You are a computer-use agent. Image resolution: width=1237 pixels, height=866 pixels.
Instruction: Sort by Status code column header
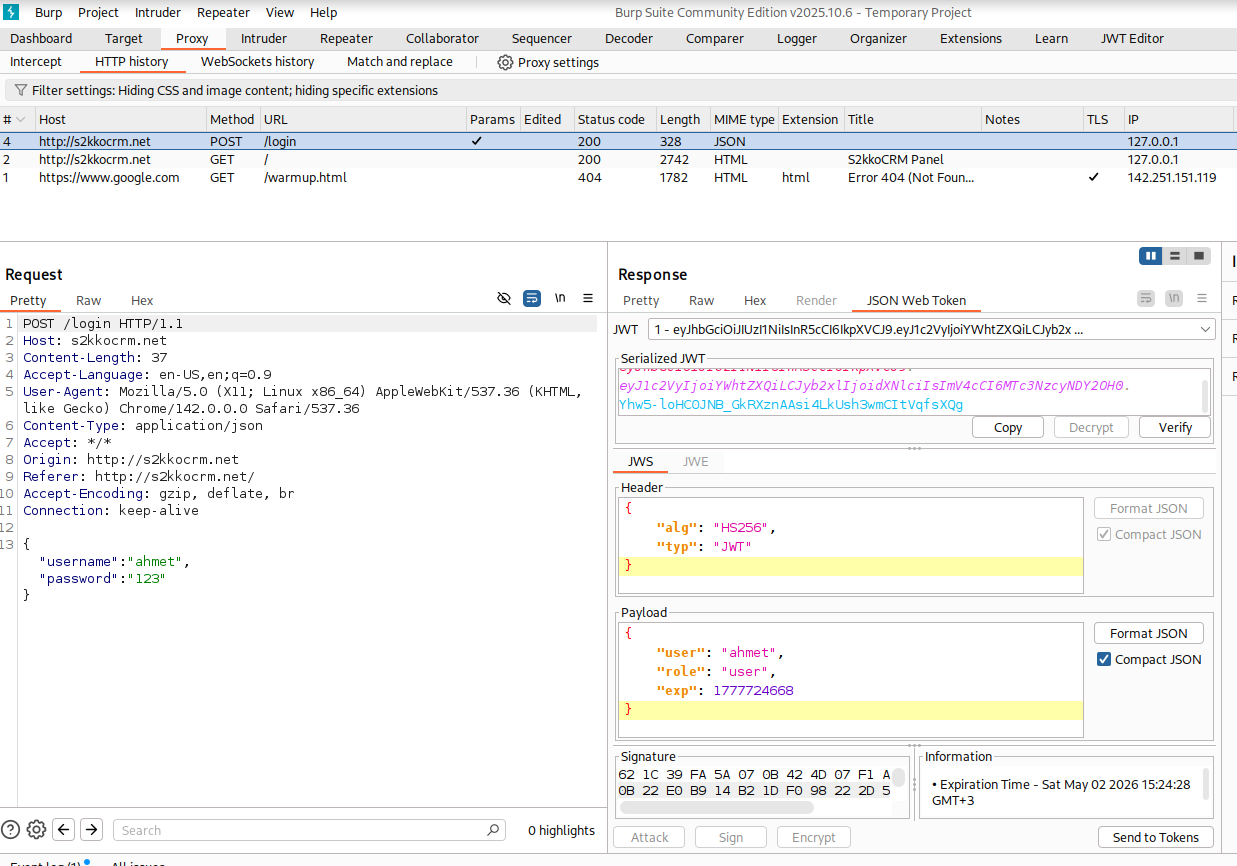(x=614, y=119)
